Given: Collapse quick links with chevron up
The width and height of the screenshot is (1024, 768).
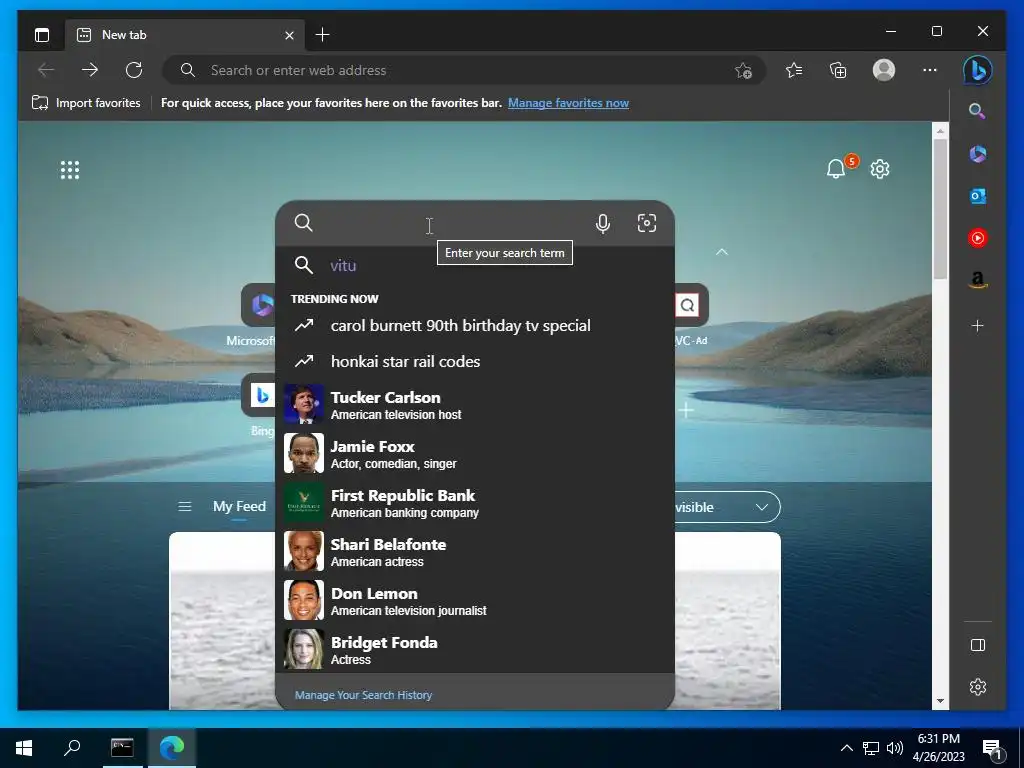Looking at the screenshot, I should tap(722, 252).
